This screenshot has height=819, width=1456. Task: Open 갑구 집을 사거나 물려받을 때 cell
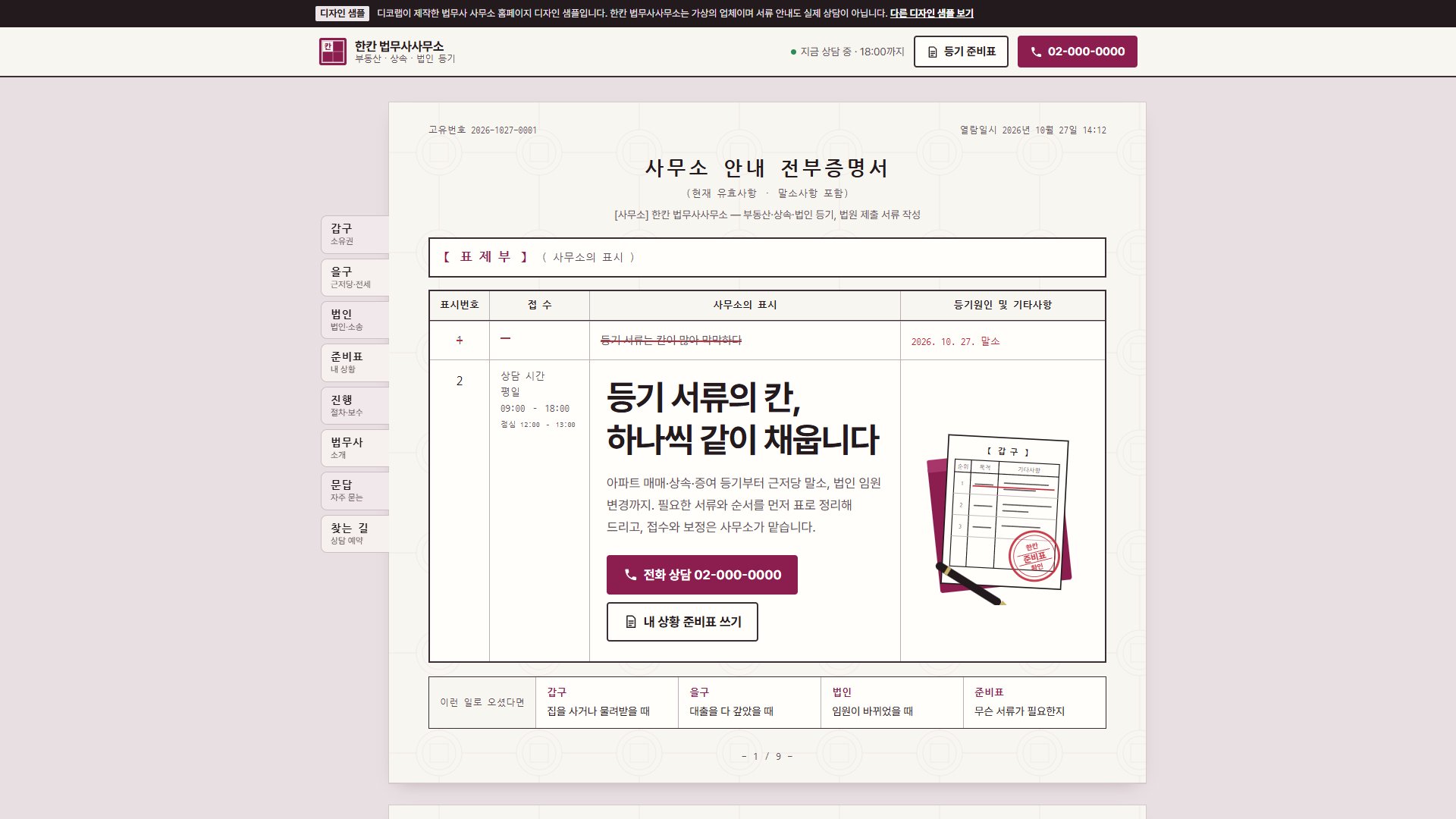(607, 702)
